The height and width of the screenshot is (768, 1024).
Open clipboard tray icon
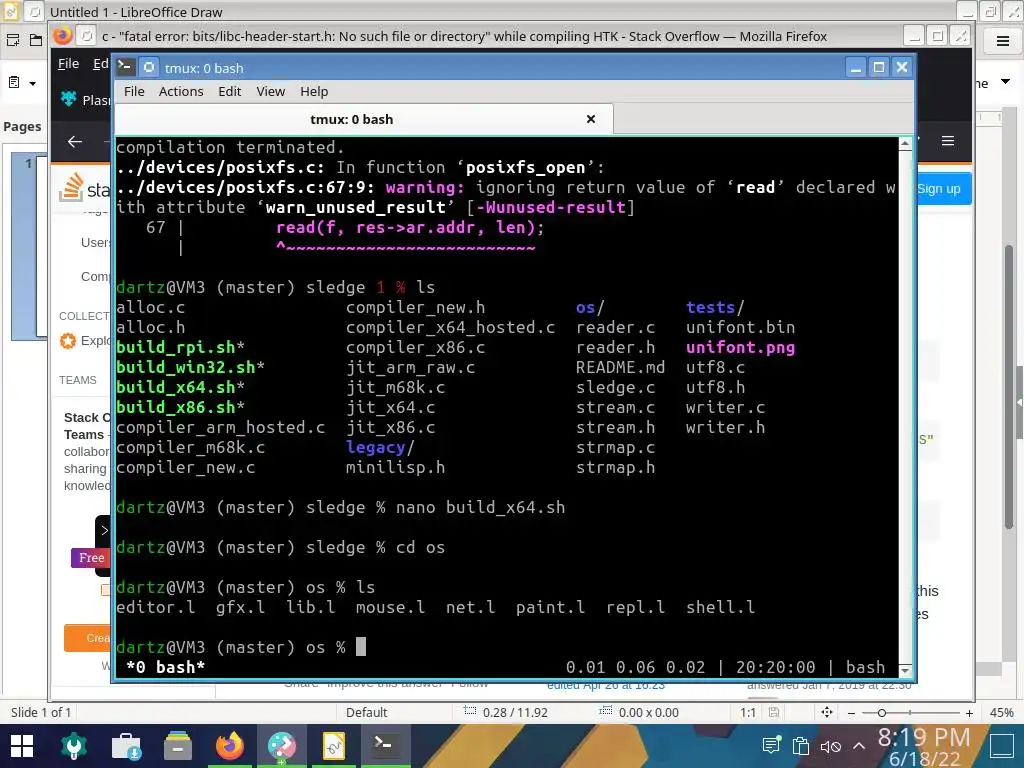click(801, 745)
